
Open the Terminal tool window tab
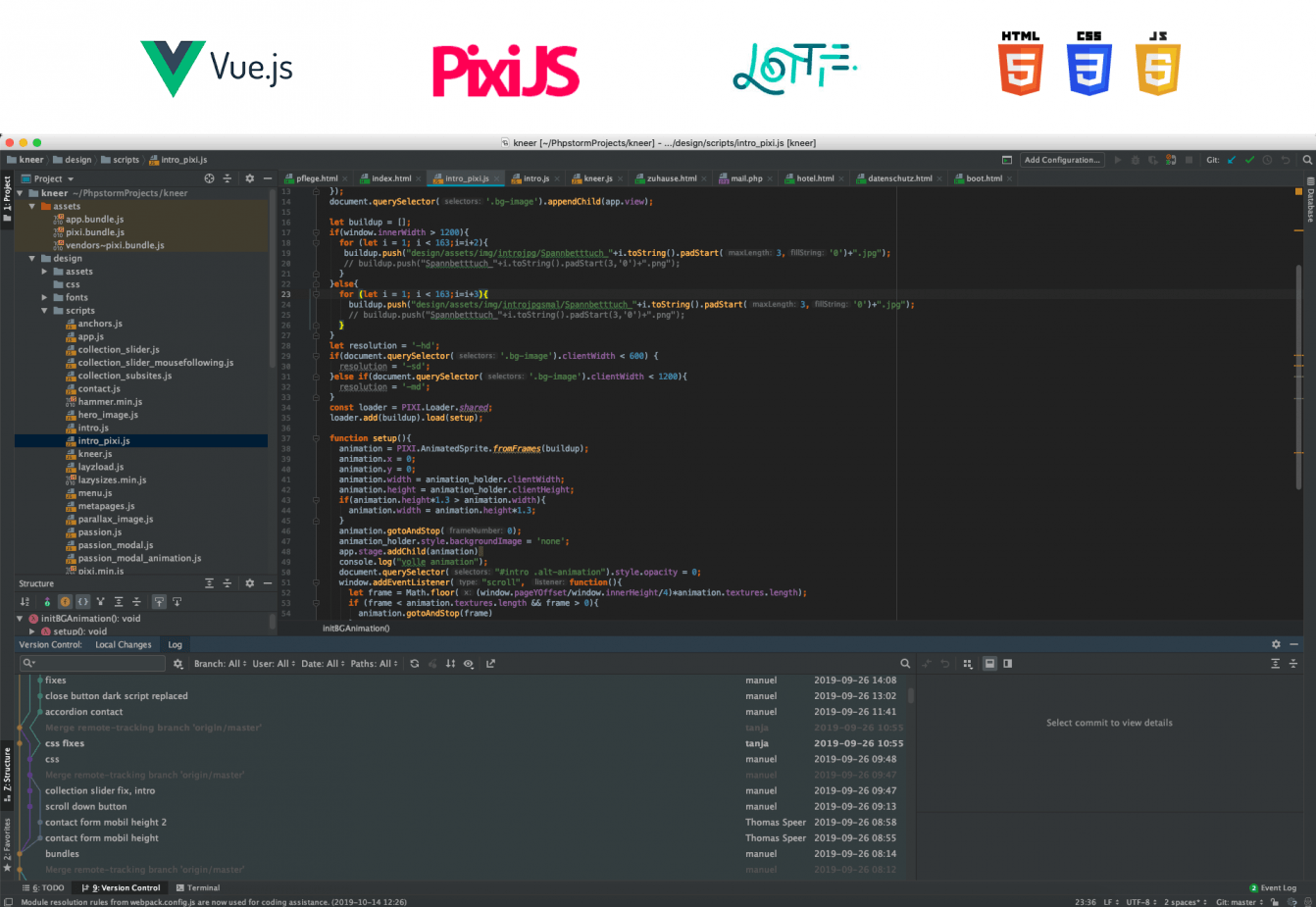click(x=198, y=887)
